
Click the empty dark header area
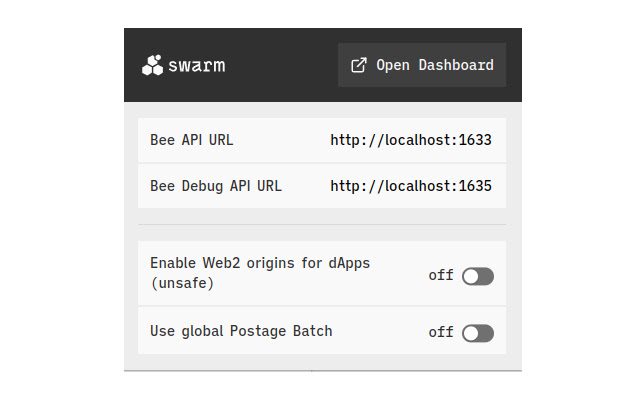click(280, 66)
